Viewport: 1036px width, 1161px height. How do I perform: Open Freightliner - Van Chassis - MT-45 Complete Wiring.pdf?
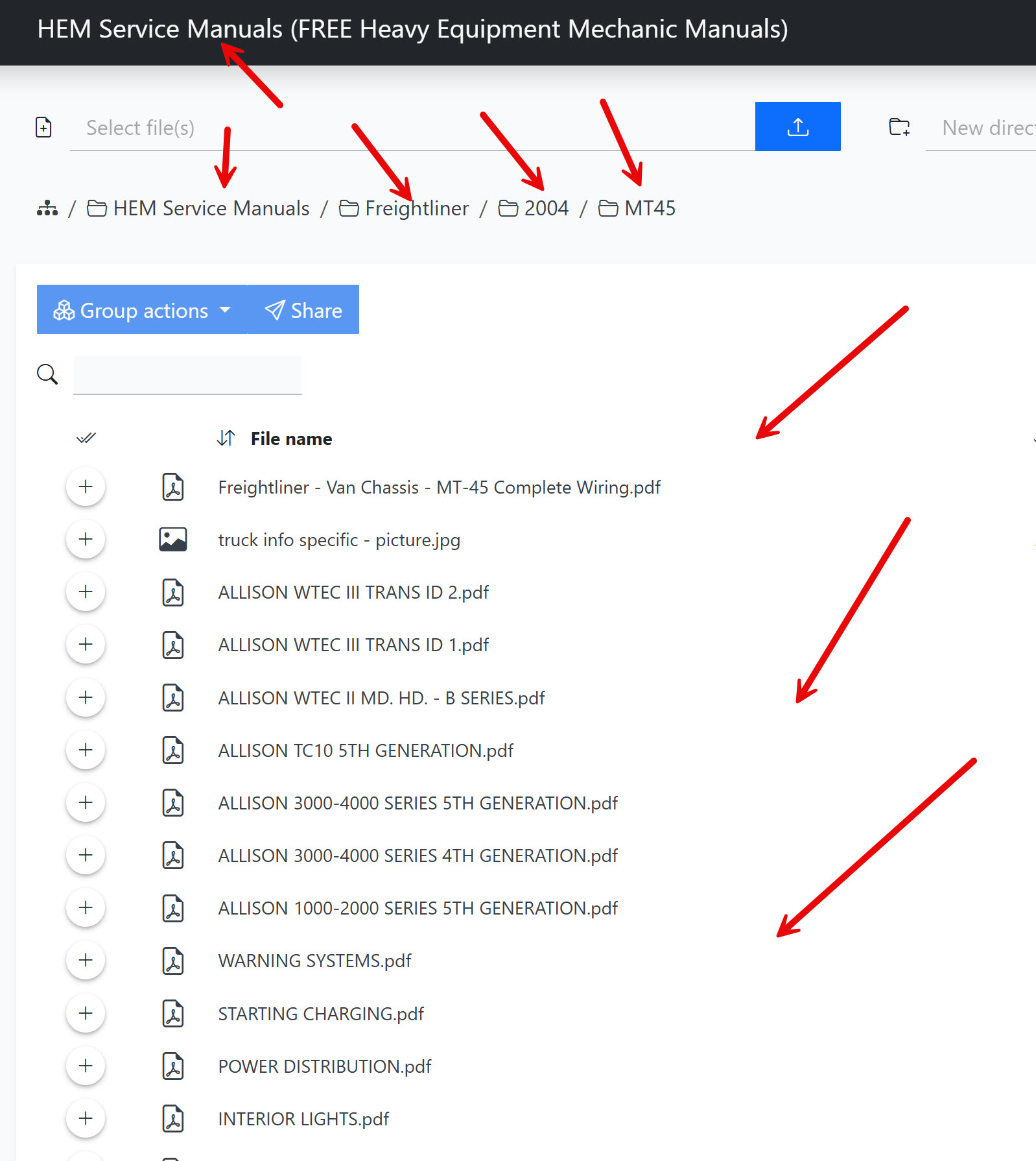(x=439, y=488)
